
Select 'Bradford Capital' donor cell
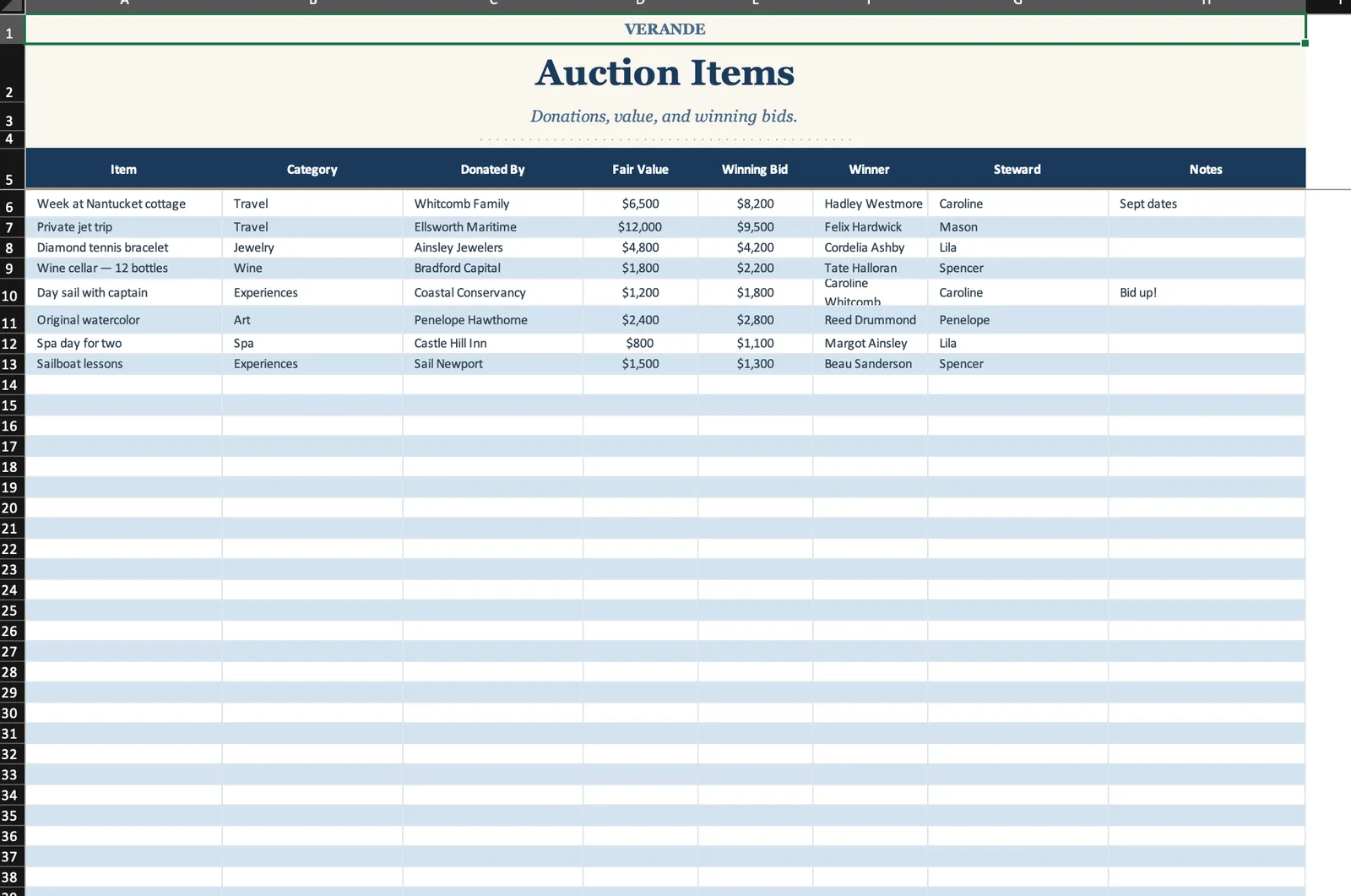coord(493,268)
